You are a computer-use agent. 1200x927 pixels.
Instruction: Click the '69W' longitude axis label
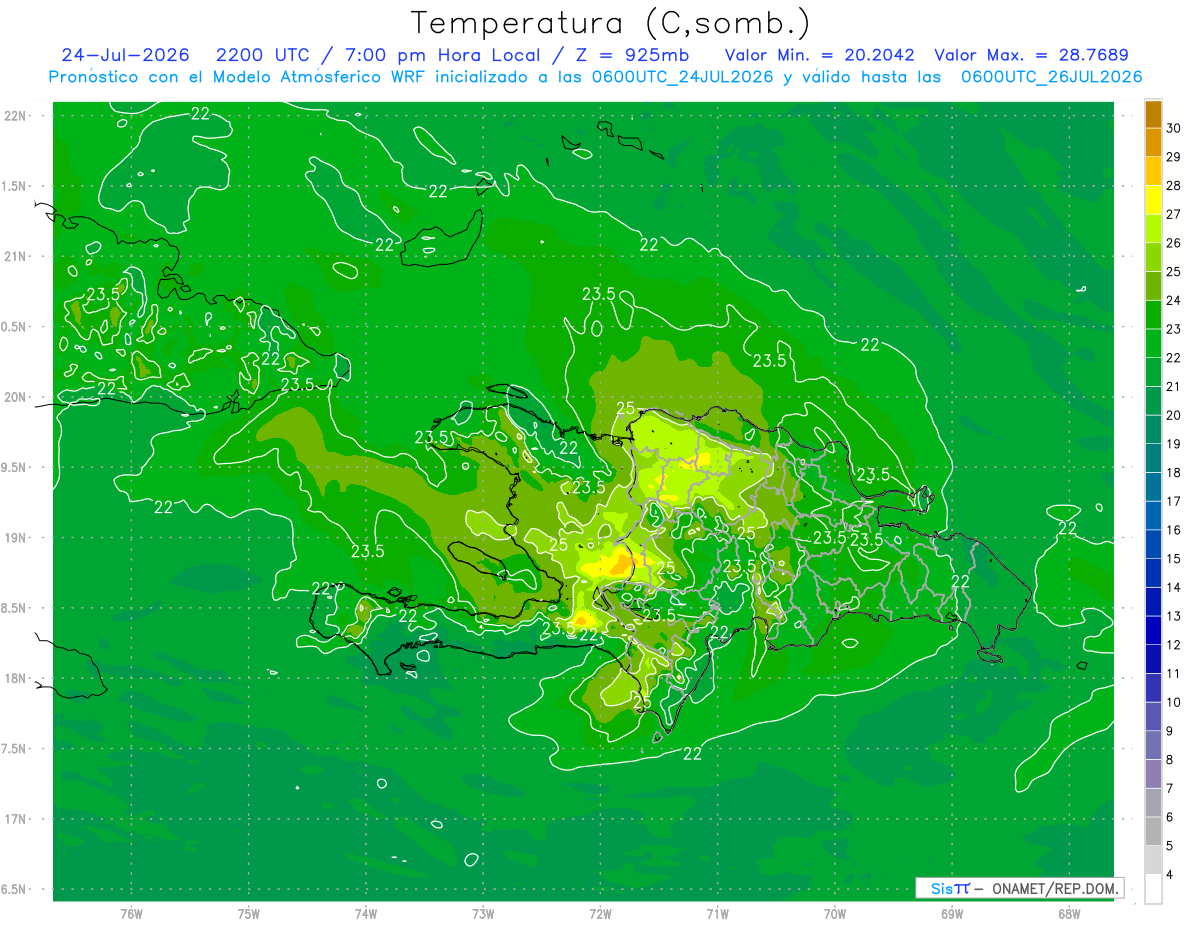(951, 913)
